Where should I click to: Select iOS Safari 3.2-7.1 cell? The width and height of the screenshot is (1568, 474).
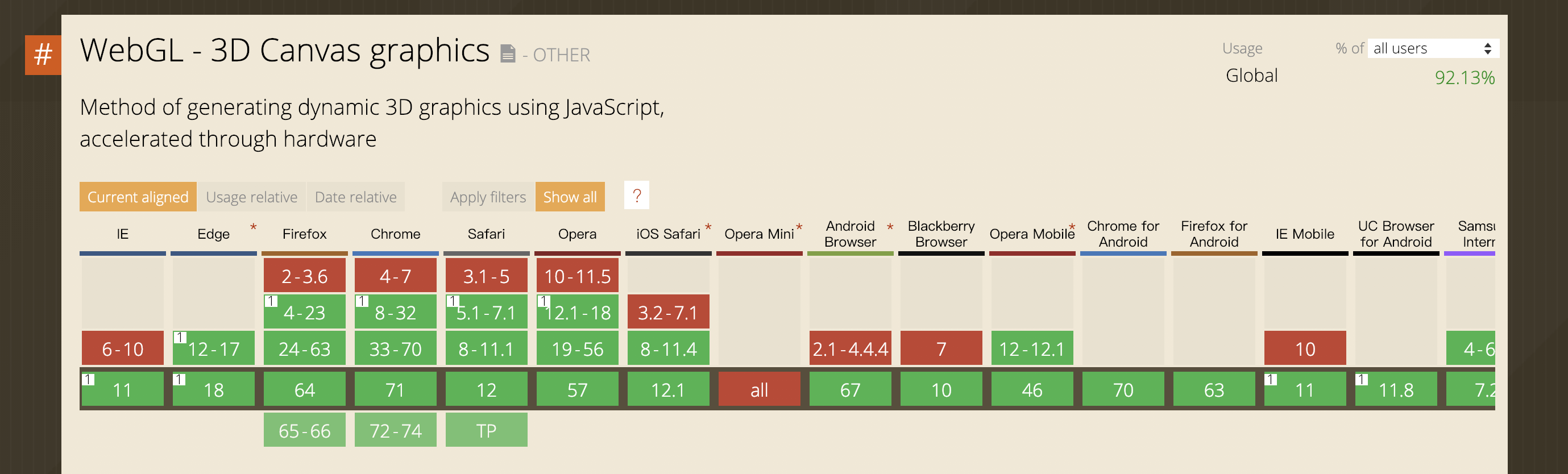[x=668, y=311]
